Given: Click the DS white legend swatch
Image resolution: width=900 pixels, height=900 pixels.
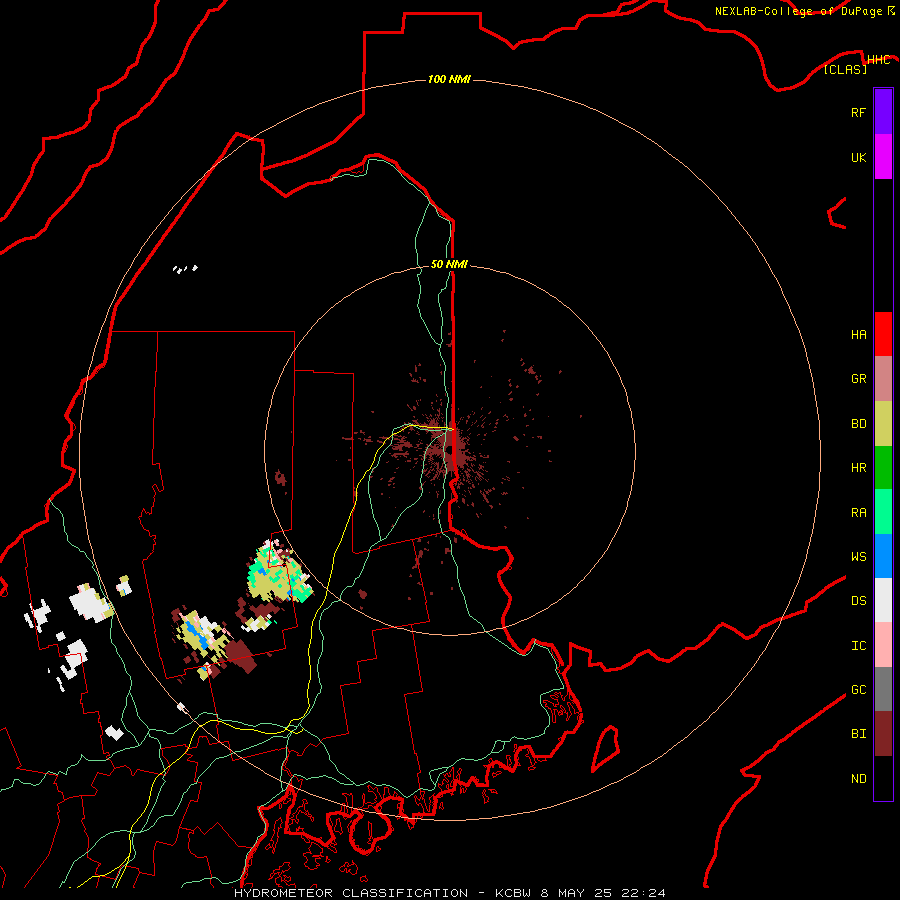Looking at the screenshot, I should [x=883, y=600].
